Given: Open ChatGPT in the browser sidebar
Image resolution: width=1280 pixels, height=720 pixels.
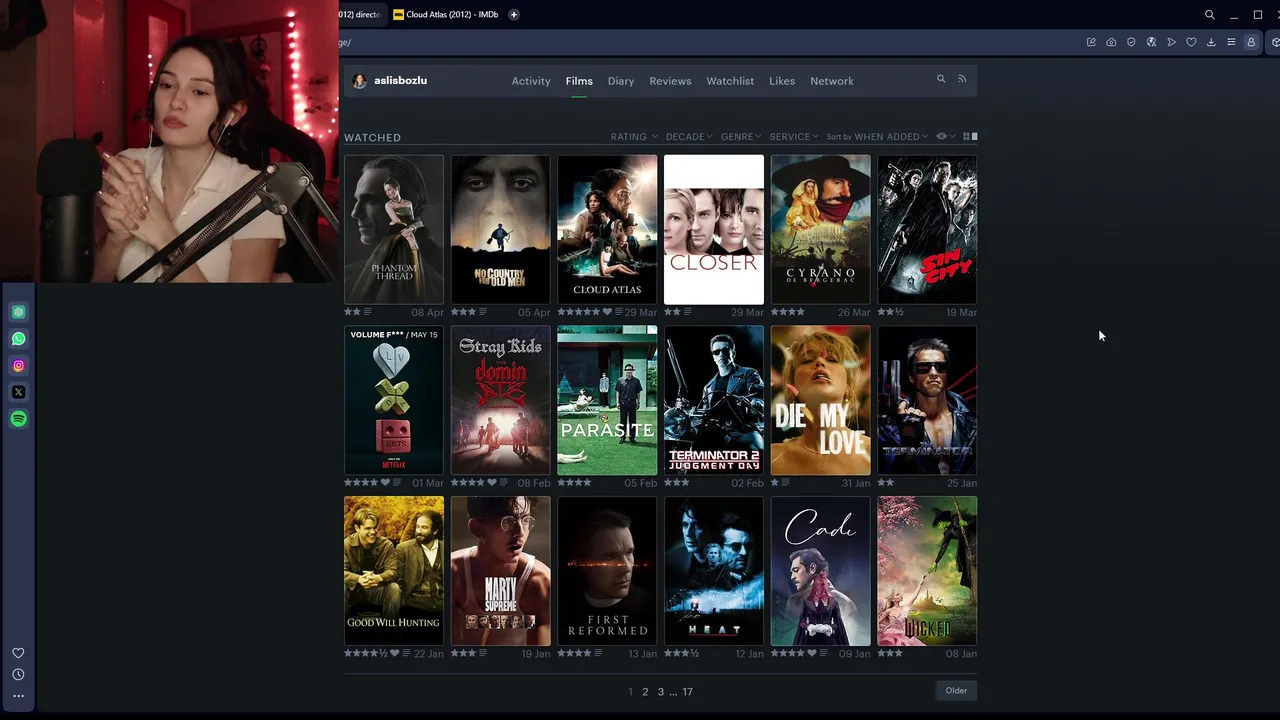Looking at the screenshot, I should pyautogui.click(x=18, y=312).
